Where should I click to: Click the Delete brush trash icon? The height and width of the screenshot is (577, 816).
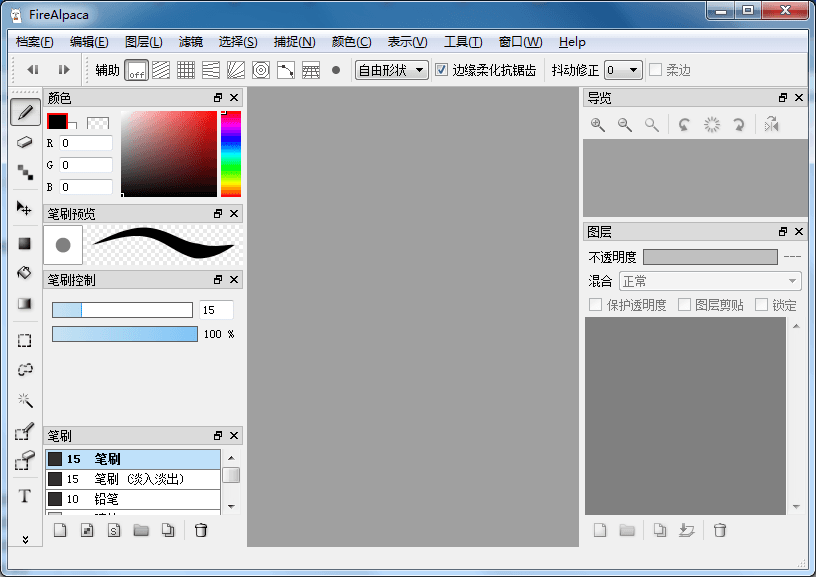[201, 530]
